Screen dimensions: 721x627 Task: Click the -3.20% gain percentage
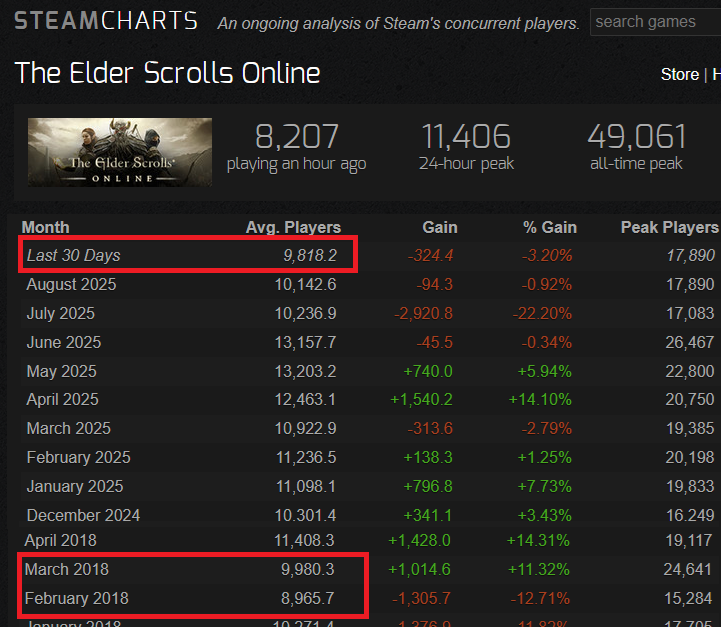click(547, 255)
